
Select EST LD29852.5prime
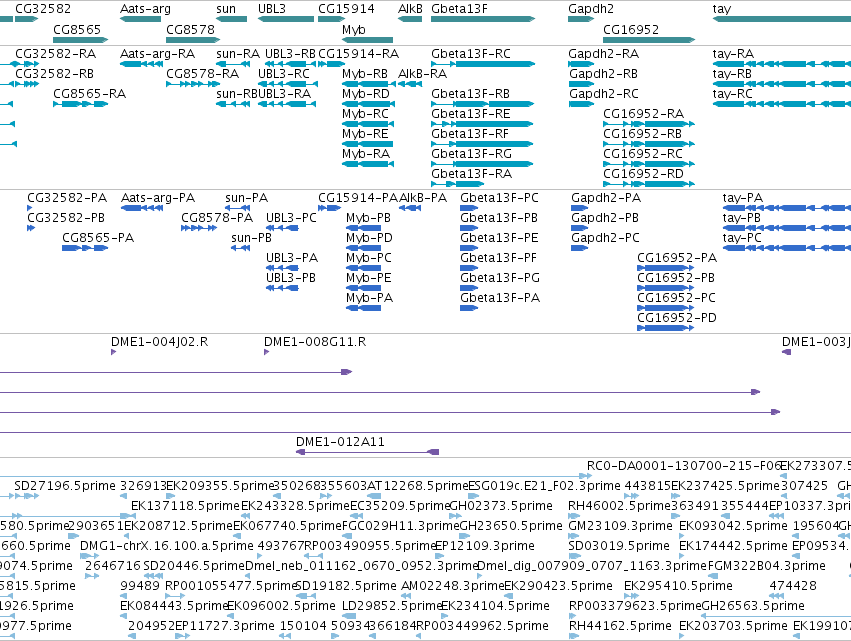(391, 606)
